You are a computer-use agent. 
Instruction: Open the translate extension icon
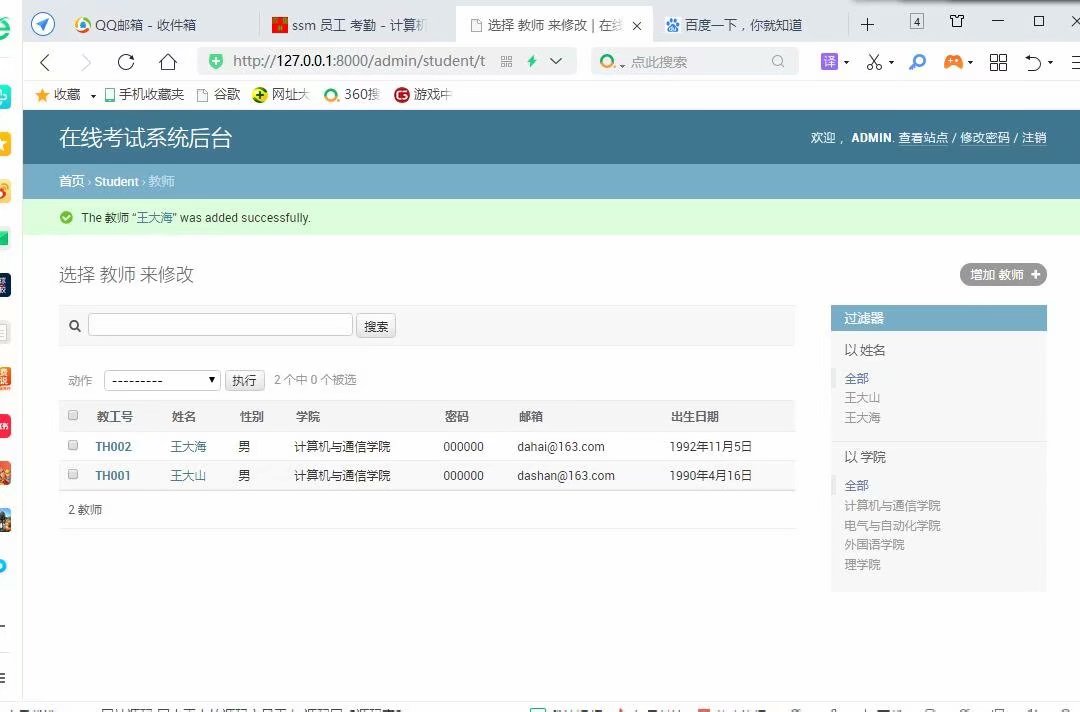[829, 62]
